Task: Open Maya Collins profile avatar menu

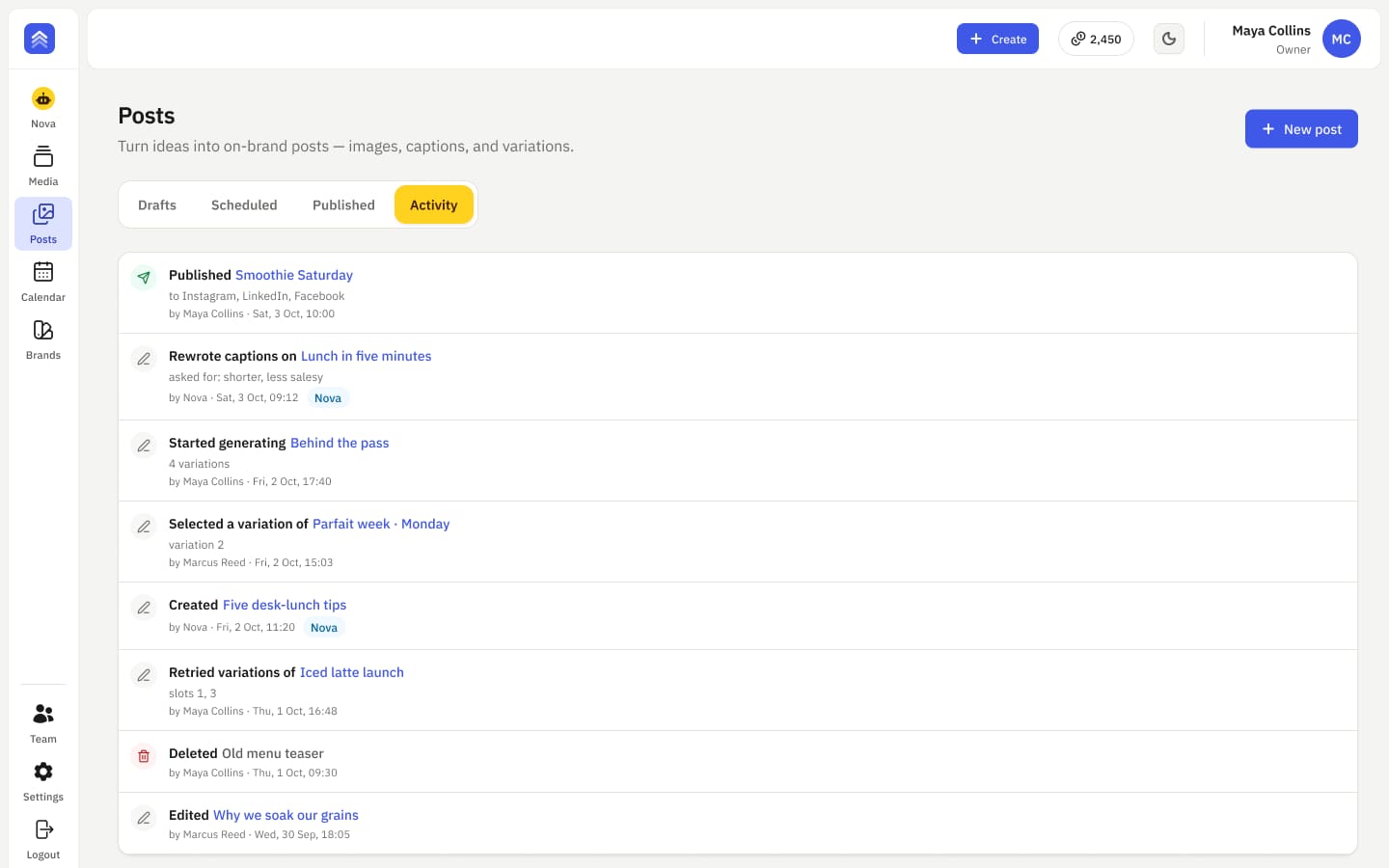Action: pyautogui.click(x=1341, y=39)
